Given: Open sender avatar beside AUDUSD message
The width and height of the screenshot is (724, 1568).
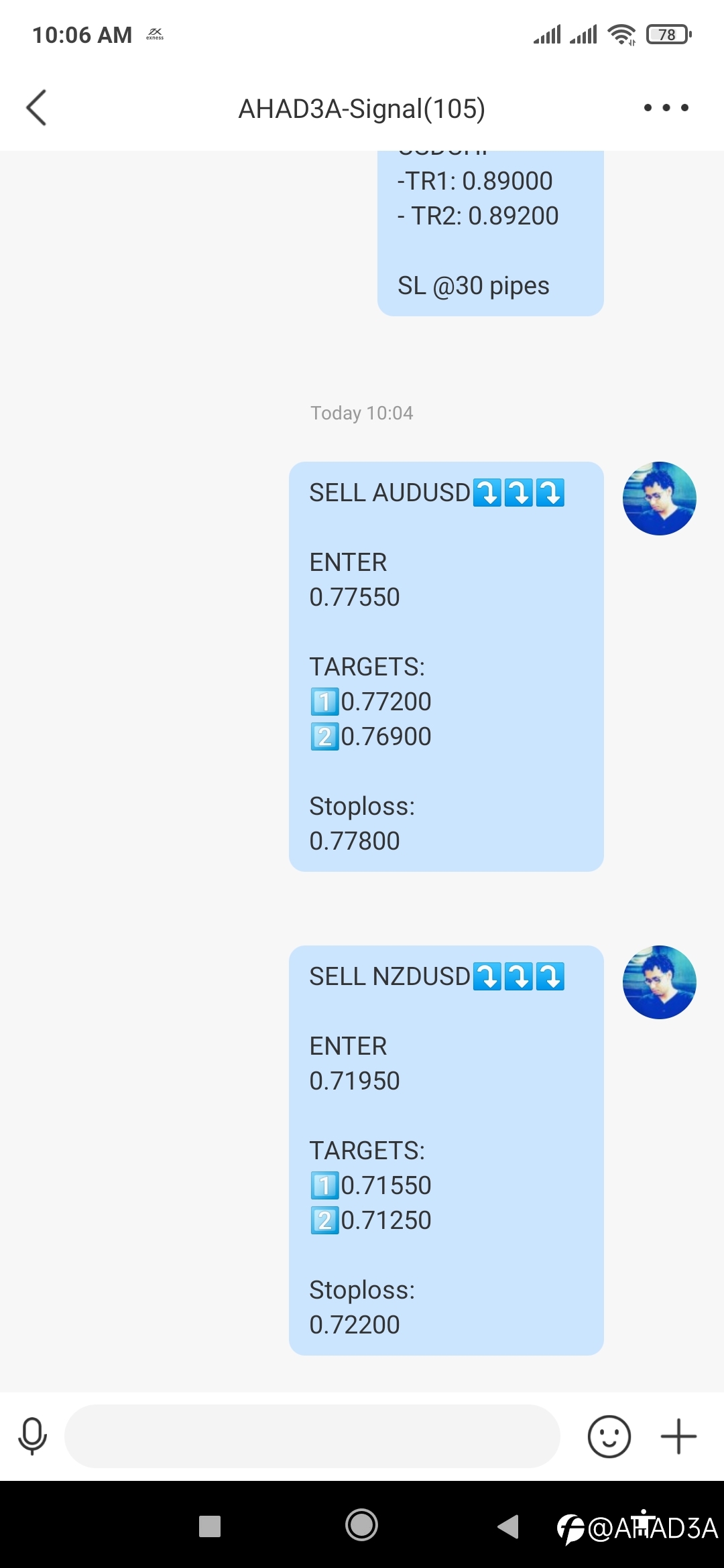Looking at the screenshot, I should [x=660, y=499].
